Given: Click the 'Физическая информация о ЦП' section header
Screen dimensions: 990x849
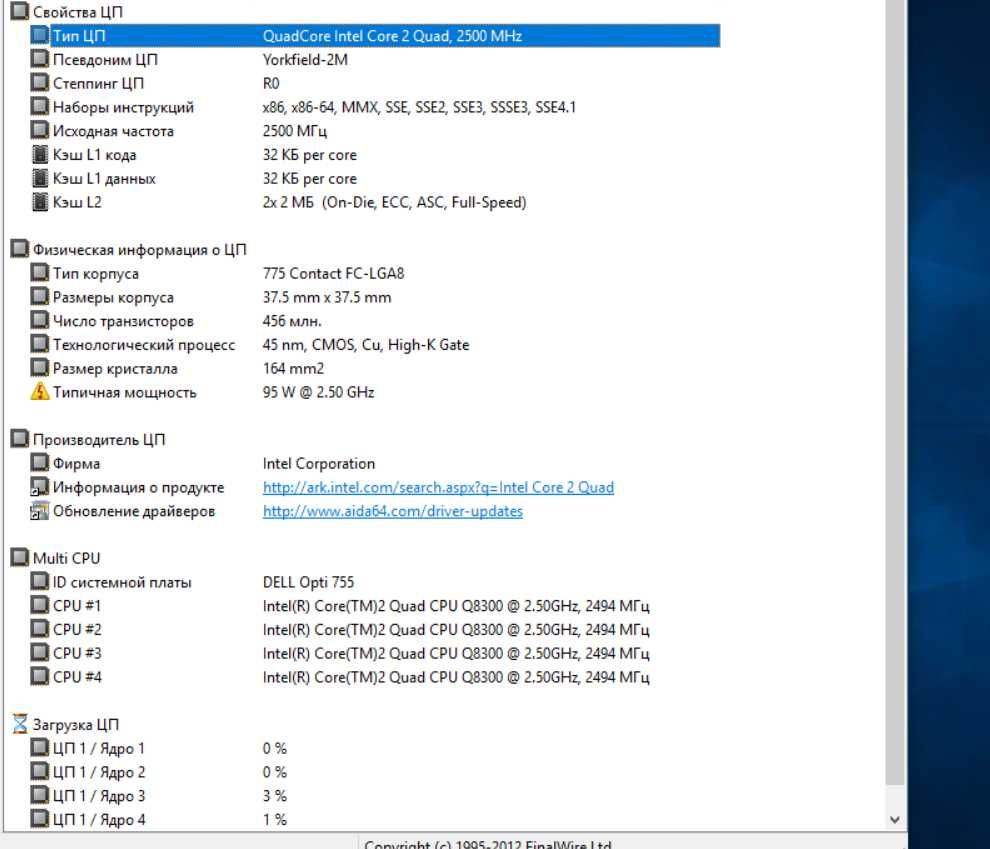Looking at the screenshot, I should [x=140, y=250].
